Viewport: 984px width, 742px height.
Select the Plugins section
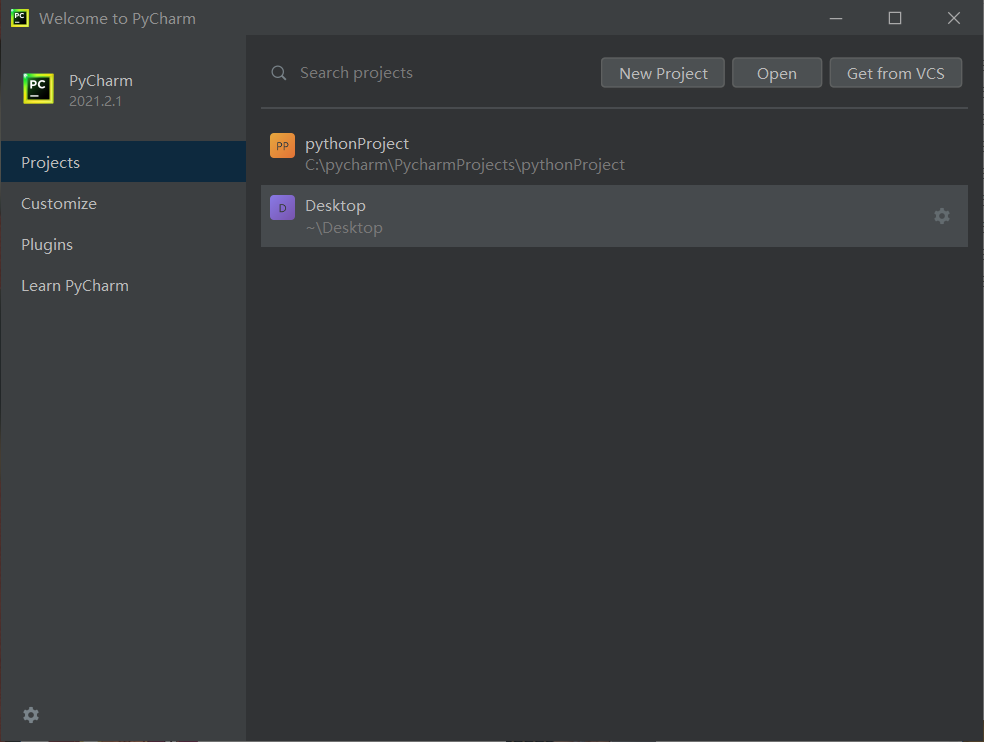click(47, 244)
